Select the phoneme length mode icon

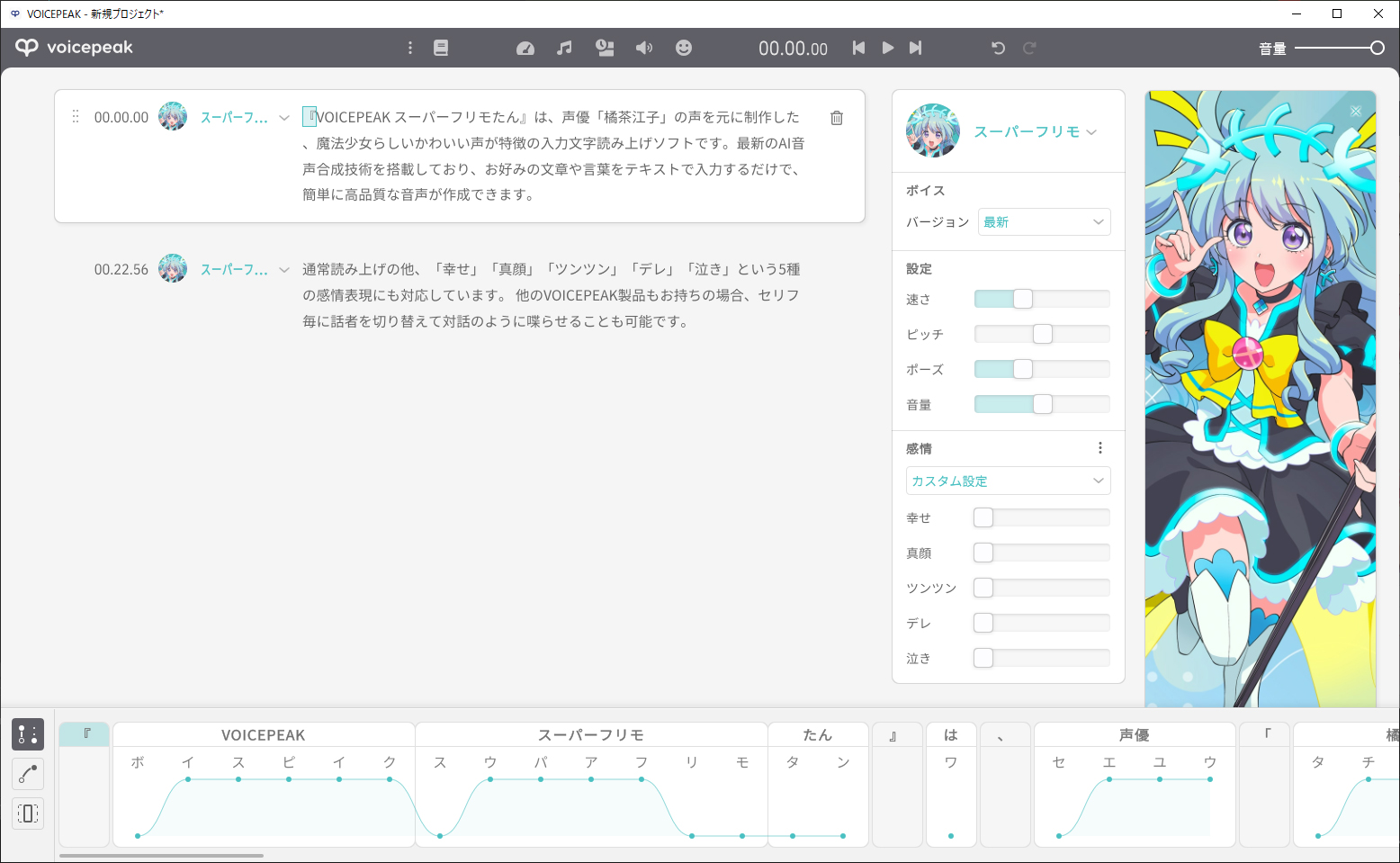click(28, 814)
